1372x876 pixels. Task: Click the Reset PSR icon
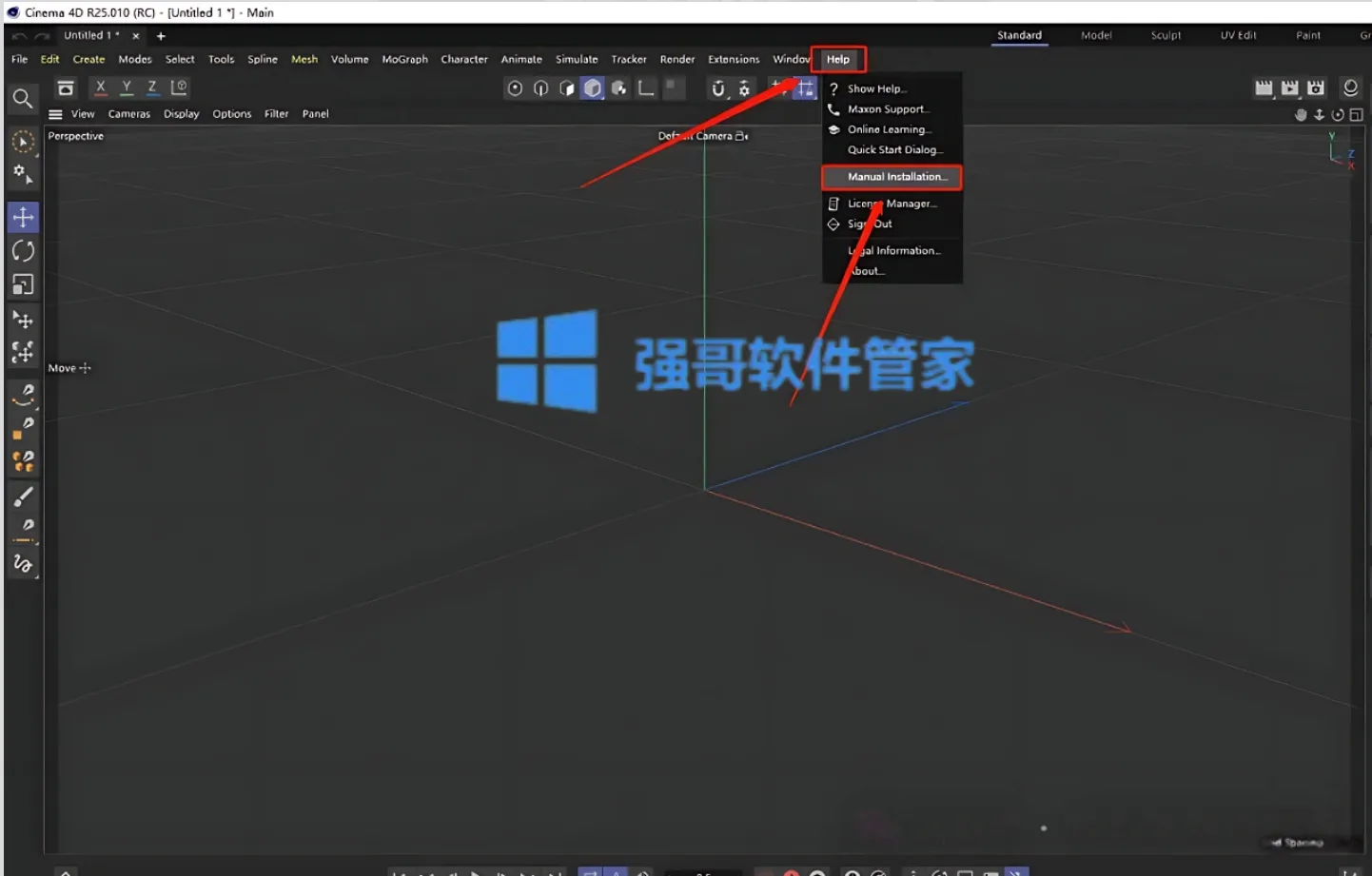[66, 88]
